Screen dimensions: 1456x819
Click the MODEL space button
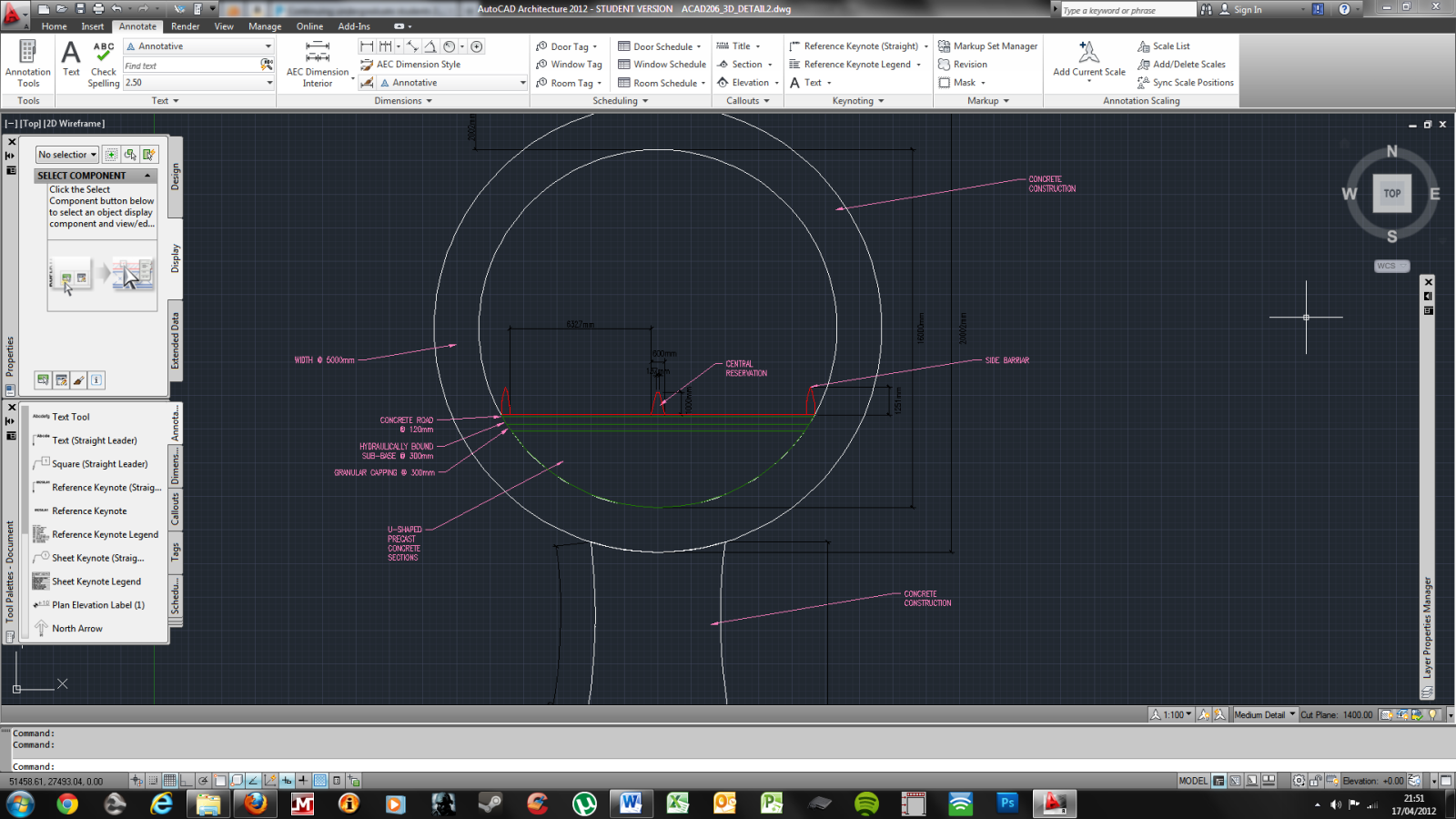click(x=1193, y=781)
